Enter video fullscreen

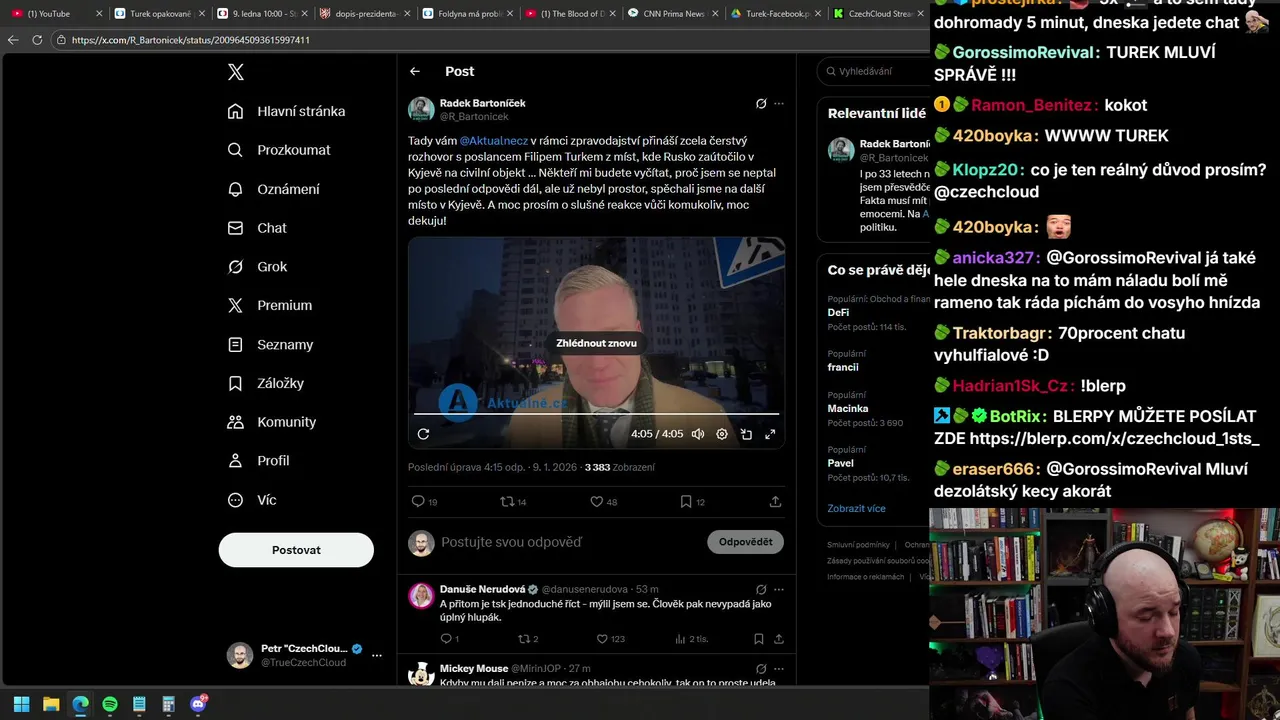click(770, 434)
